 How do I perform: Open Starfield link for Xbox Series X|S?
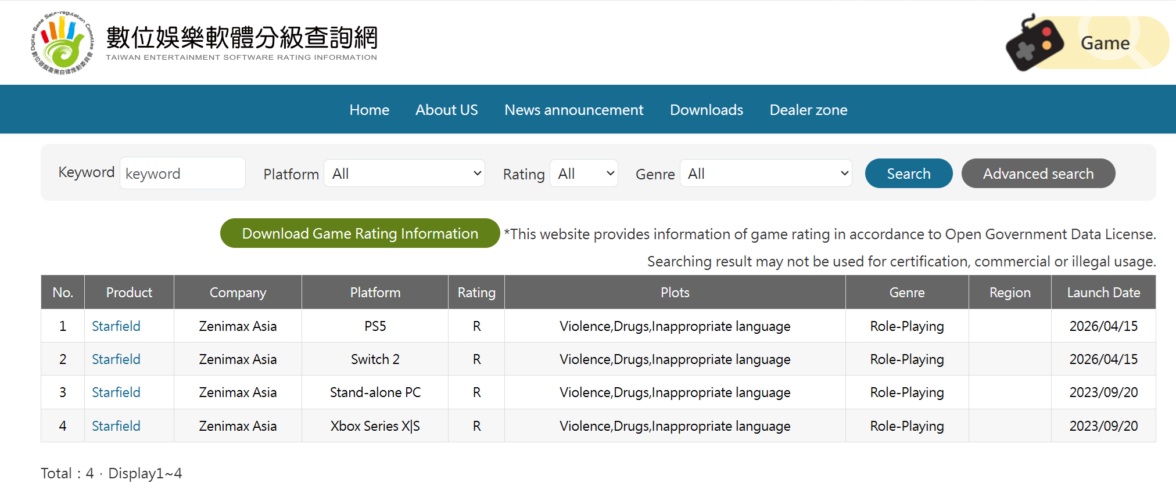tap(116, 426)
